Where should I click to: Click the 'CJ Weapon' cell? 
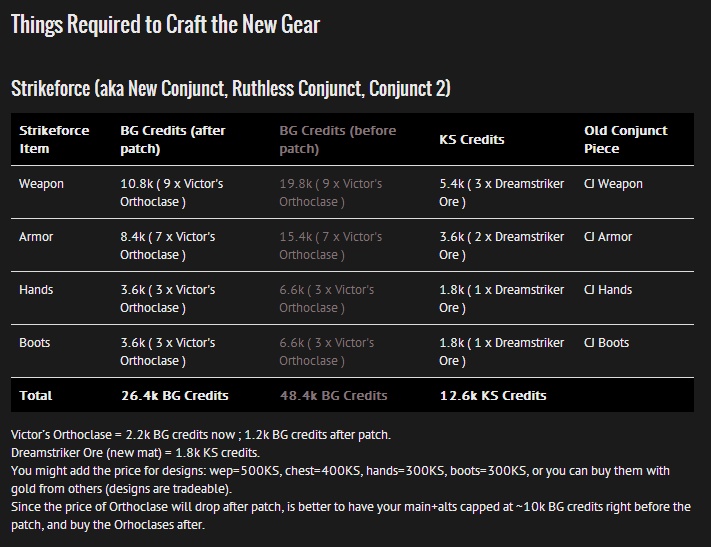click(613, 184)
